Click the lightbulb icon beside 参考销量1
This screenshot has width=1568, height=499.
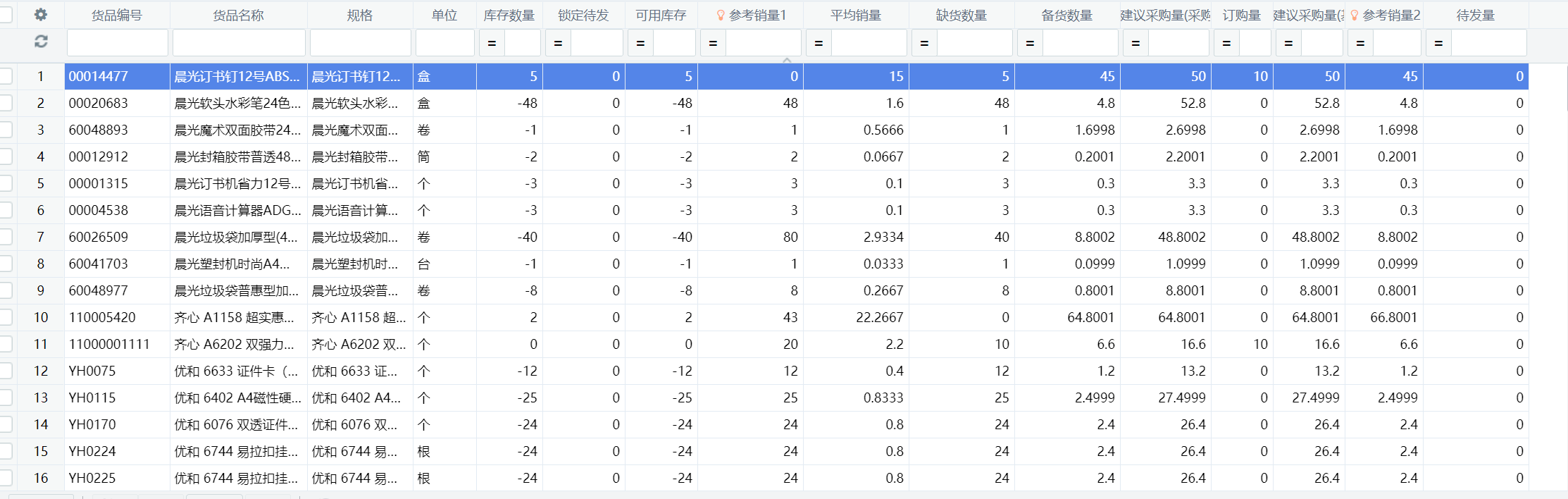click(x=721, y=16)
